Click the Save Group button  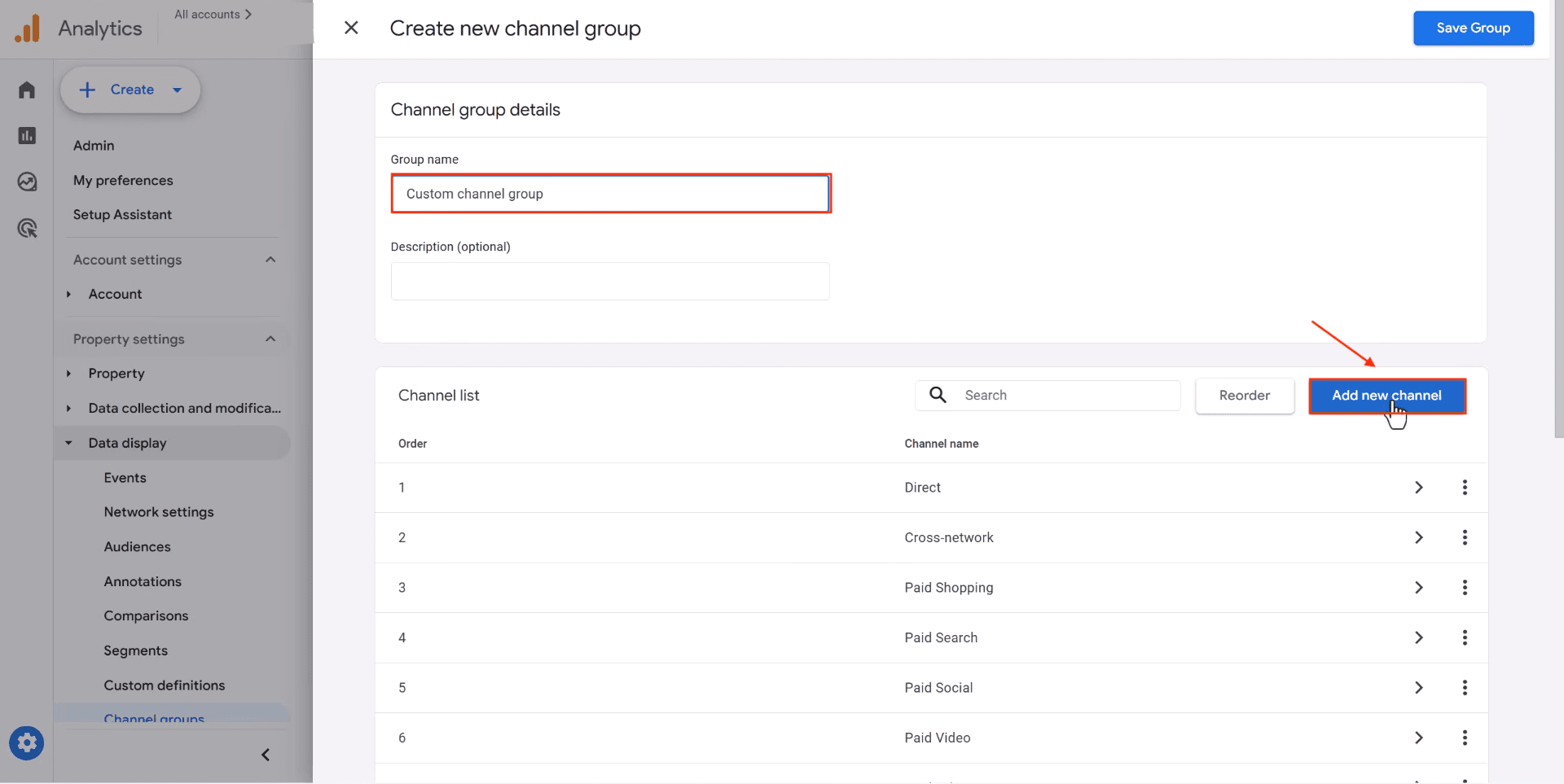pos(1473,28)
